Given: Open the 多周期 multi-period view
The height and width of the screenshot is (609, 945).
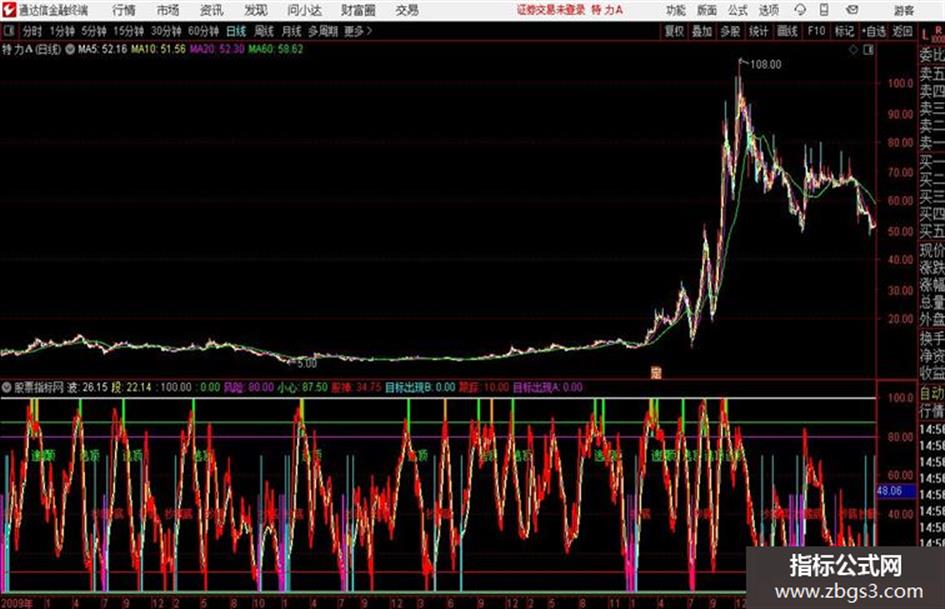Looking at the screenshot, I should click(323, 31).
